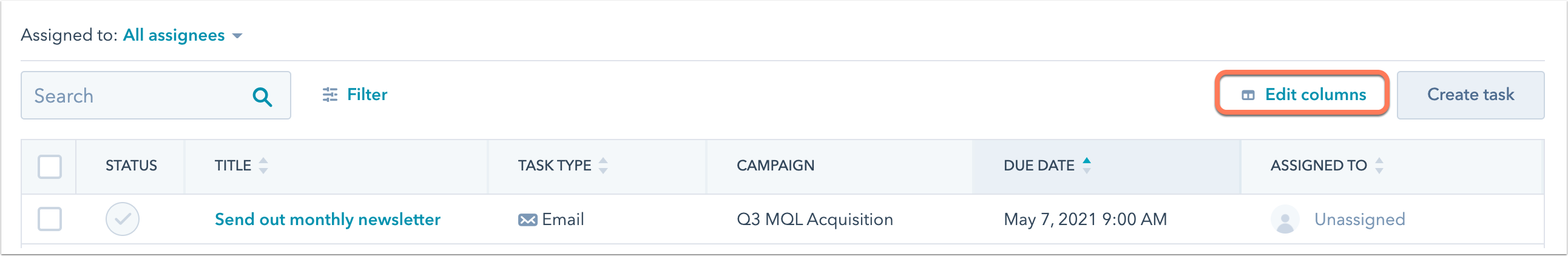Open Send out monthly newsletter link
This screenshot has height=256, width=1568.
click(x=328, y=220)
